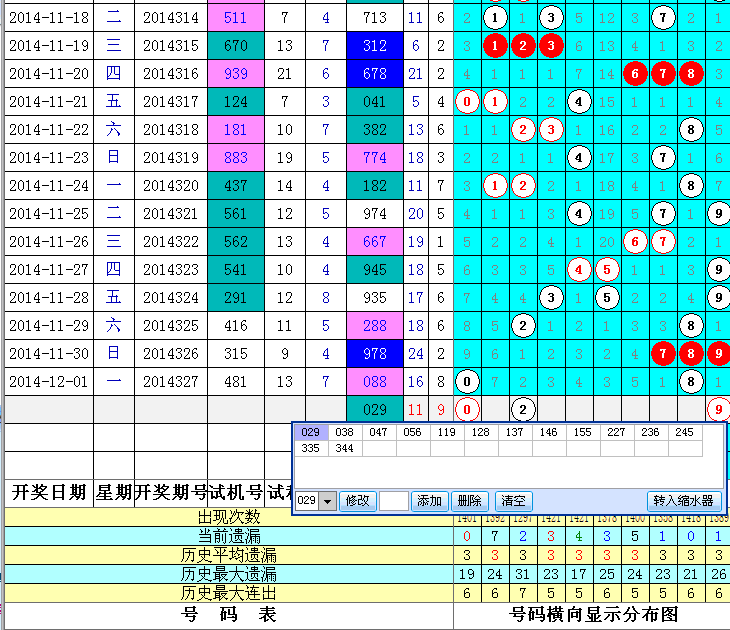This screenshot has height=630, width=730.
Task: Click white ball 0 in the 2014-12-01 row
Action: point(466,382)
